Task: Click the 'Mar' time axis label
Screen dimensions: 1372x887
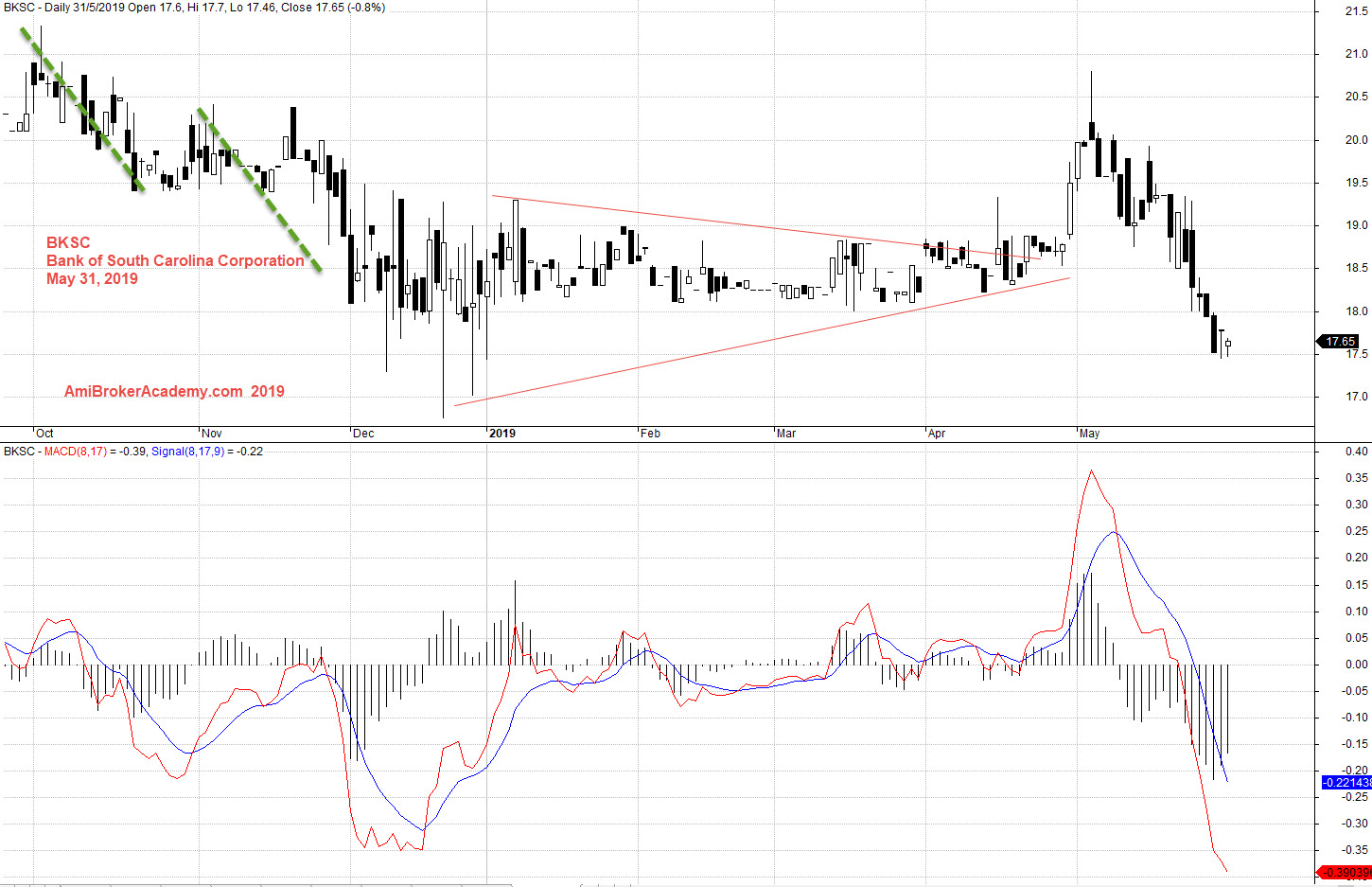Action: (786, 434)
